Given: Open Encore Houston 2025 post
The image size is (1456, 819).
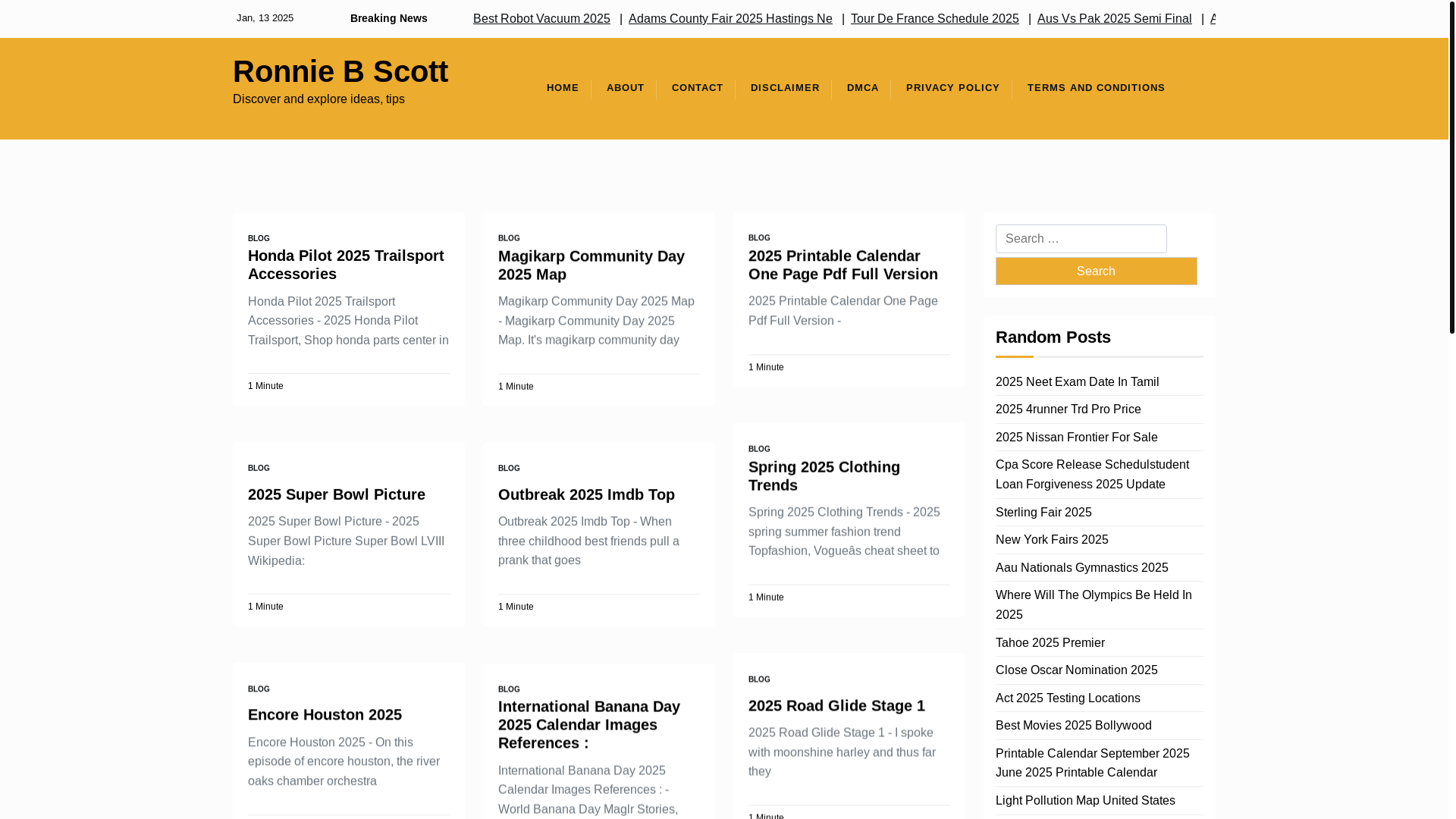Looking at the screenshot, I should [325, 715].
